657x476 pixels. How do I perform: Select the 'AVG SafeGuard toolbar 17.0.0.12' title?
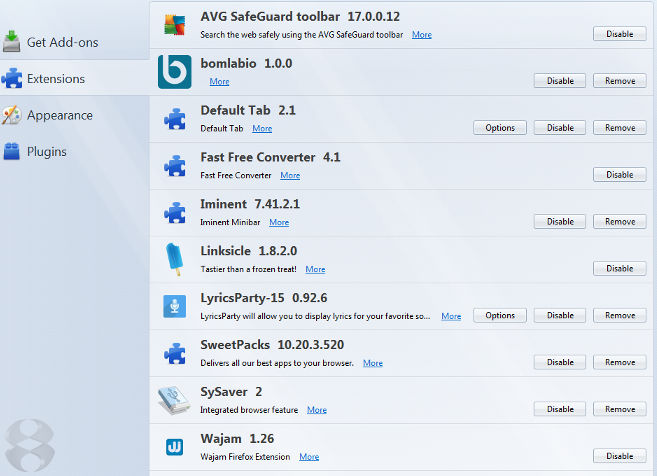tap(300, 17)
